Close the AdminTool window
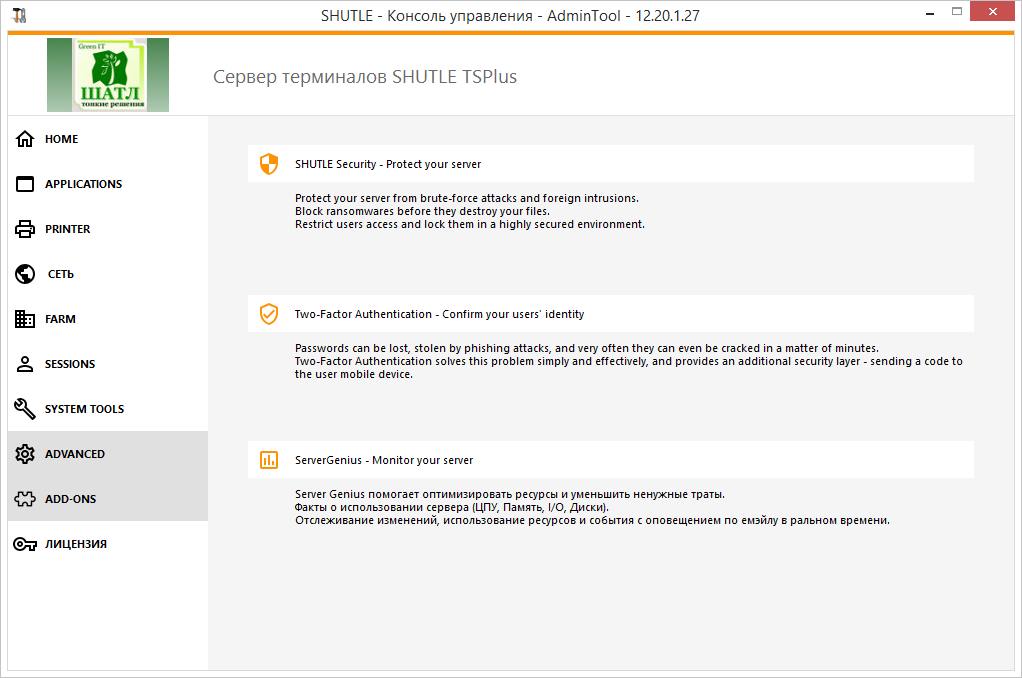The width and height of the screenshot is (1022, 678). pos(993,12)
